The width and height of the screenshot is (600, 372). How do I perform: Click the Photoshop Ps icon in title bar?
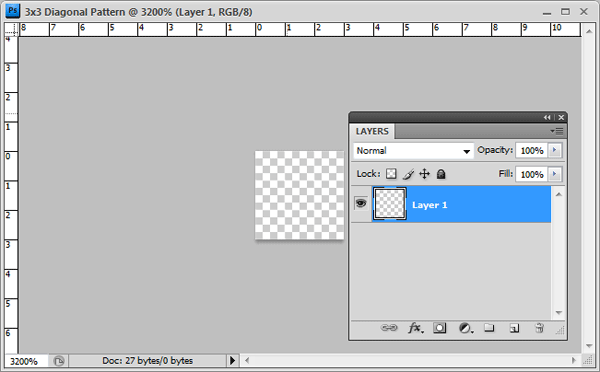tap(13, 11)
